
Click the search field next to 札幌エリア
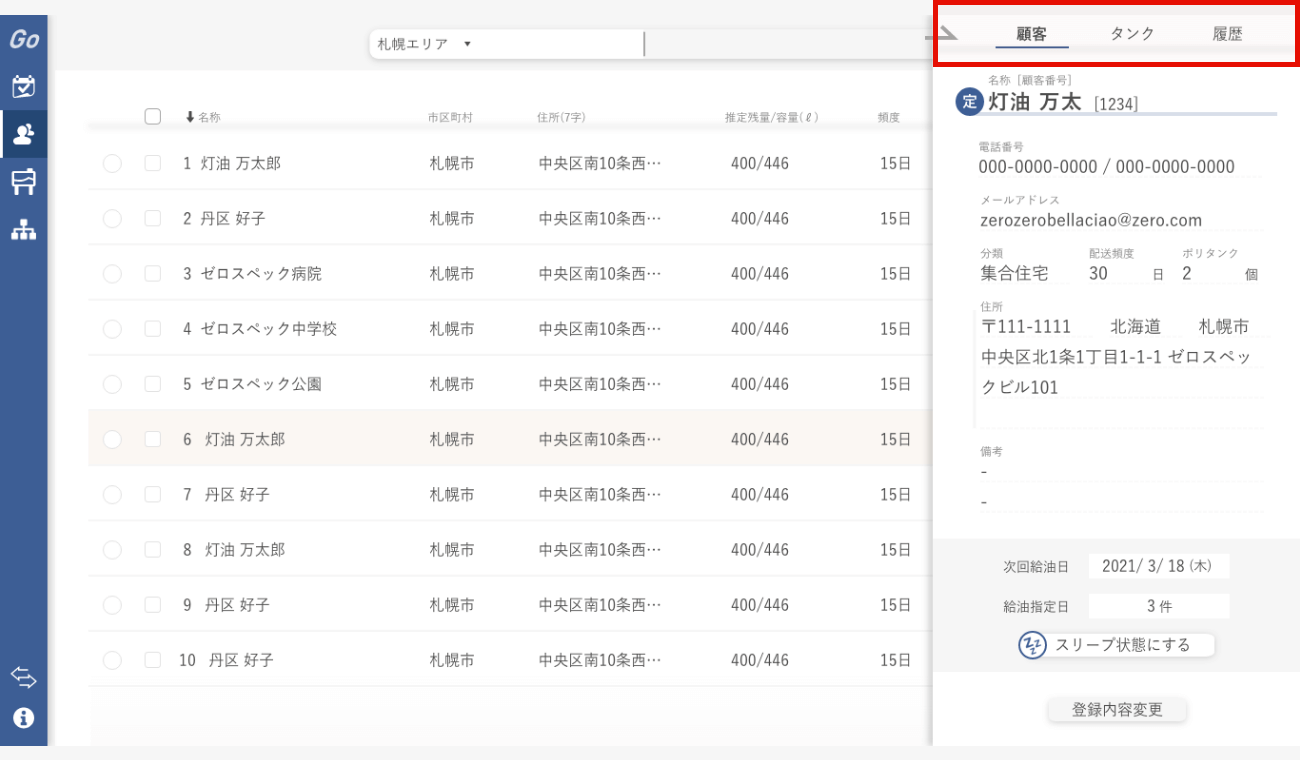788,44
